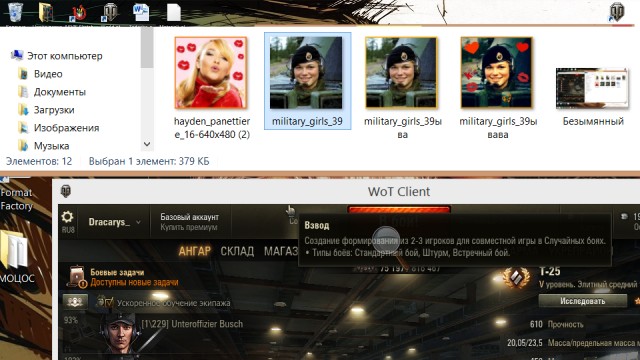
Task: Select the military_girls_39ывава image with hearts
Action: pyautogui.click(x=497, y=73)
